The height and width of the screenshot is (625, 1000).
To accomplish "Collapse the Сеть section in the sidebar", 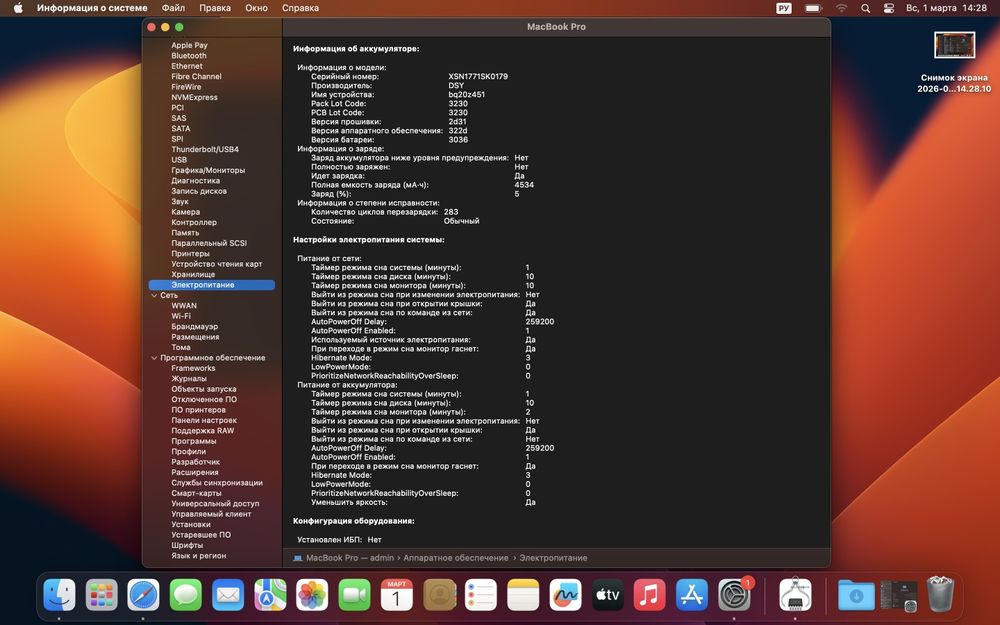I will (x=154, y=295).
